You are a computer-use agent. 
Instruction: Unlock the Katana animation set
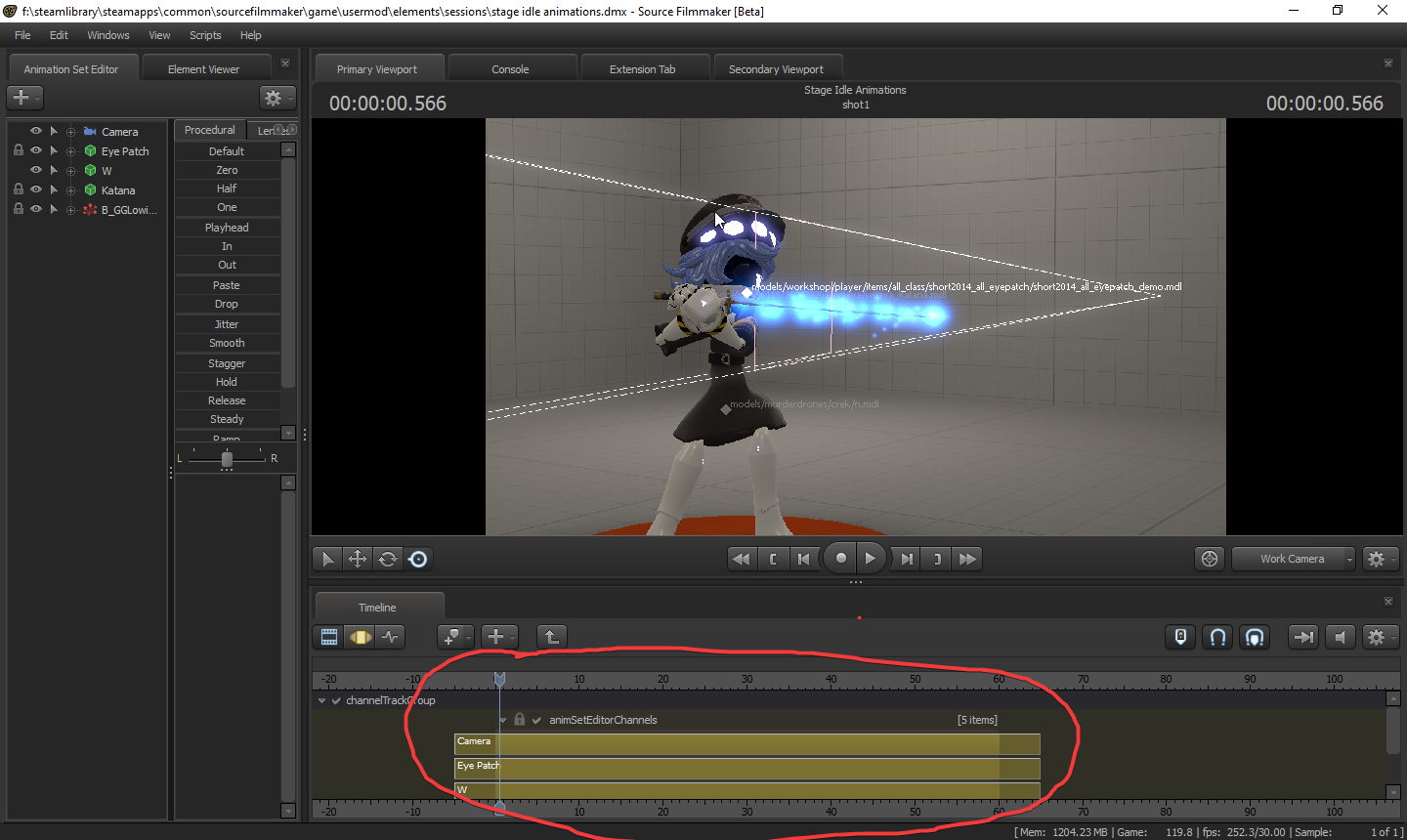18,189
